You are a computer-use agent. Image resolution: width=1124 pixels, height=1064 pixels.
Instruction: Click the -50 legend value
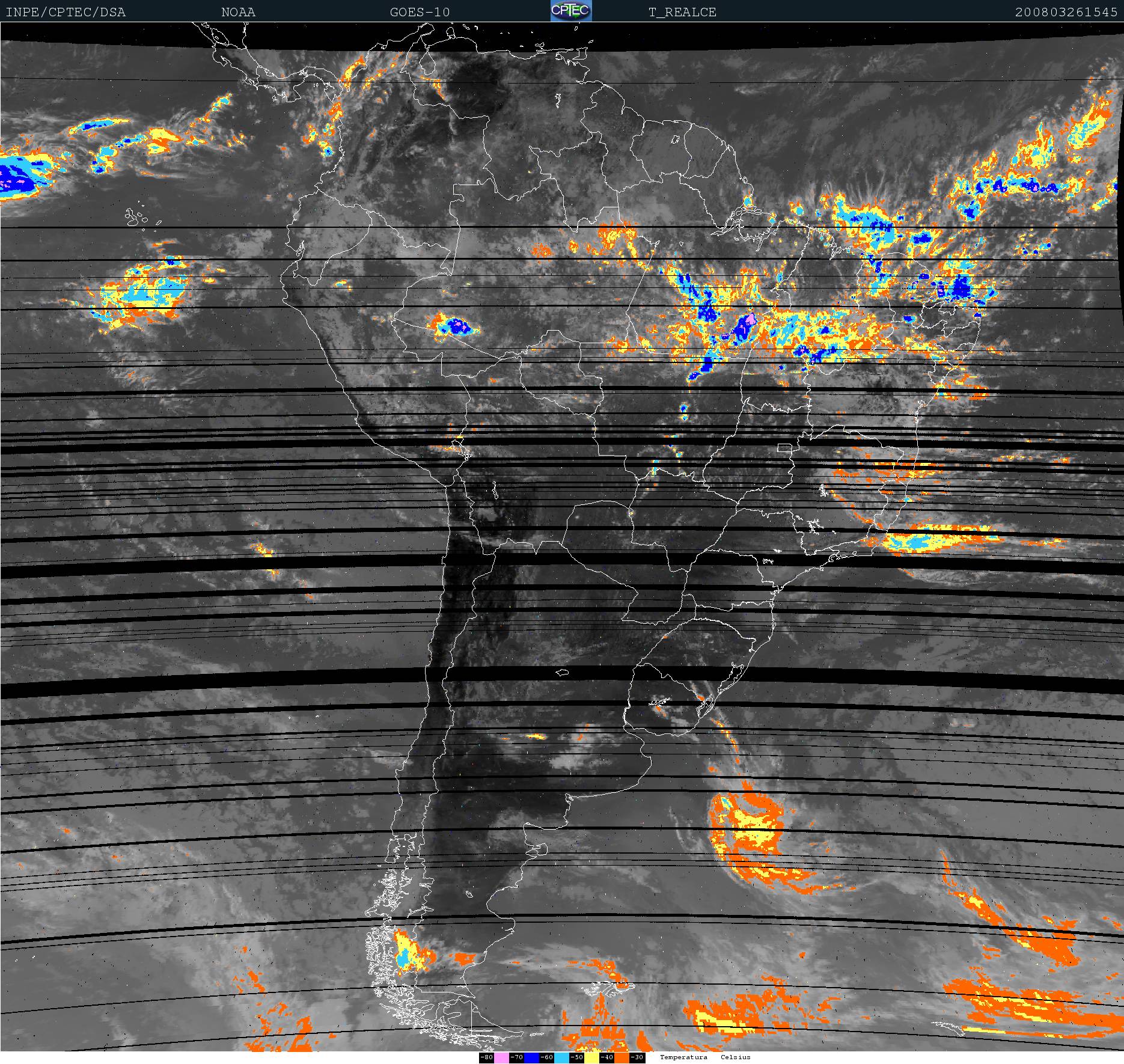pos(576,1057)
